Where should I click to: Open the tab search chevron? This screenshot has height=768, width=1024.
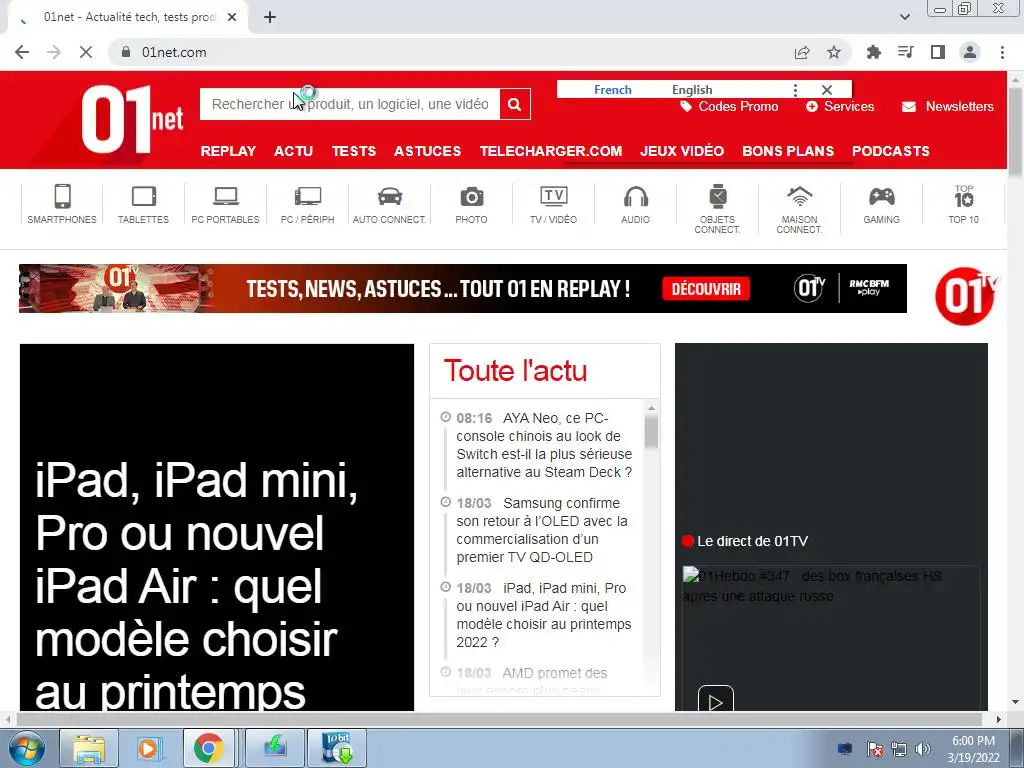pos(905,17)
